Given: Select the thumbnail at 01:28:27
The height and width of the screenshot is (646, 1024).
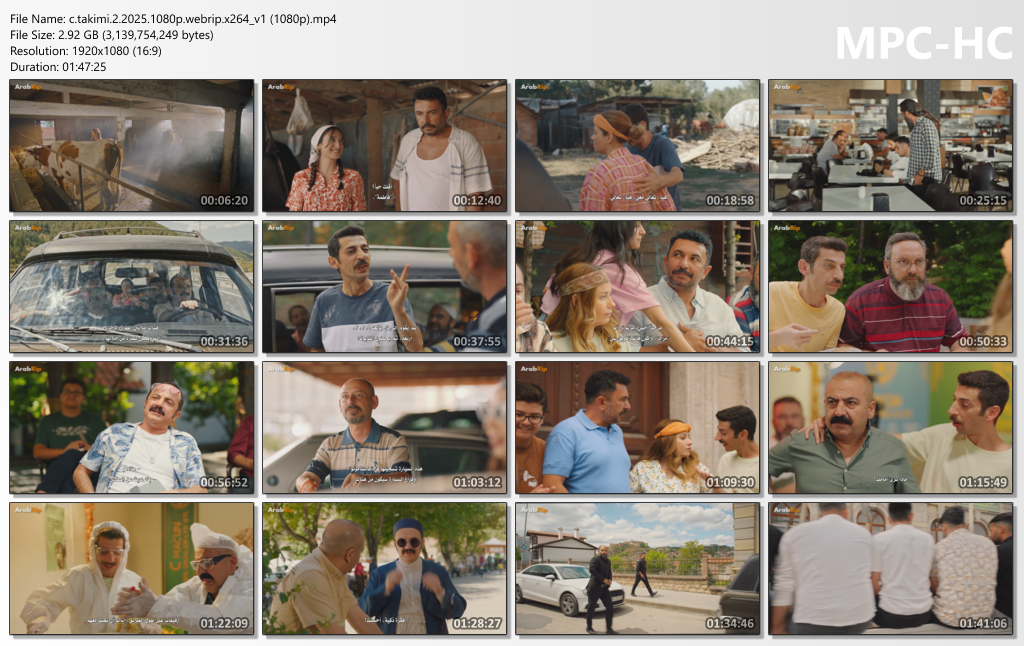Looking at the screenshot, I should tap(385, 569).
